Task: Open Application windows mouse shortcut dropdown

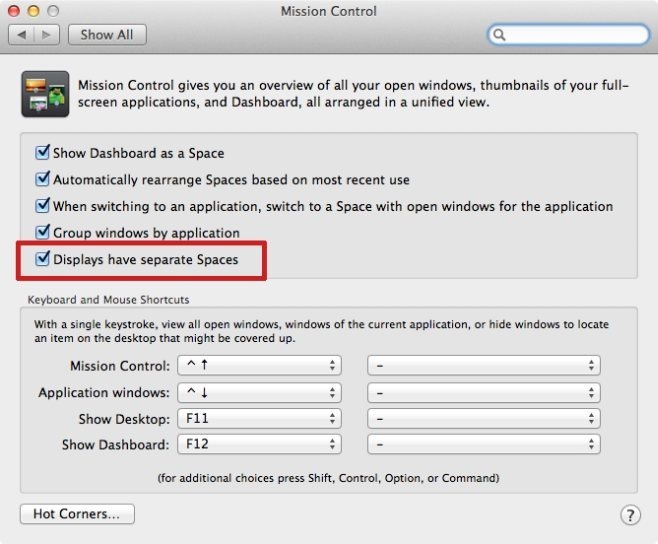Action: point(484,392)
